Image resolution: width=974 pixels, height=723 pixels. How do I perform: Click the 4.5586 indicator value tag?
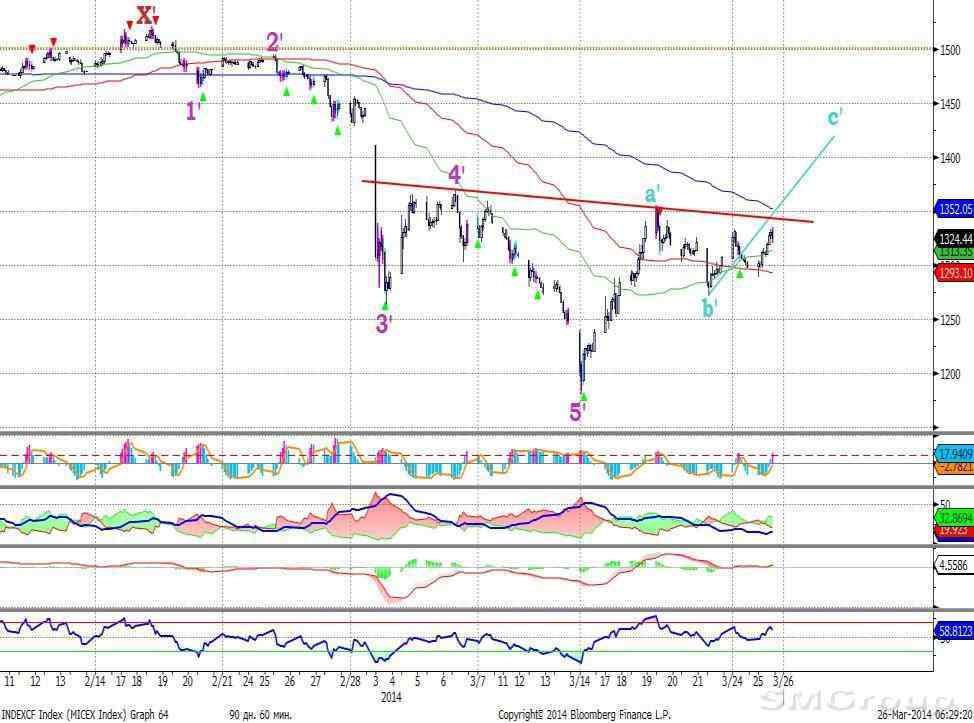[950, 565]
